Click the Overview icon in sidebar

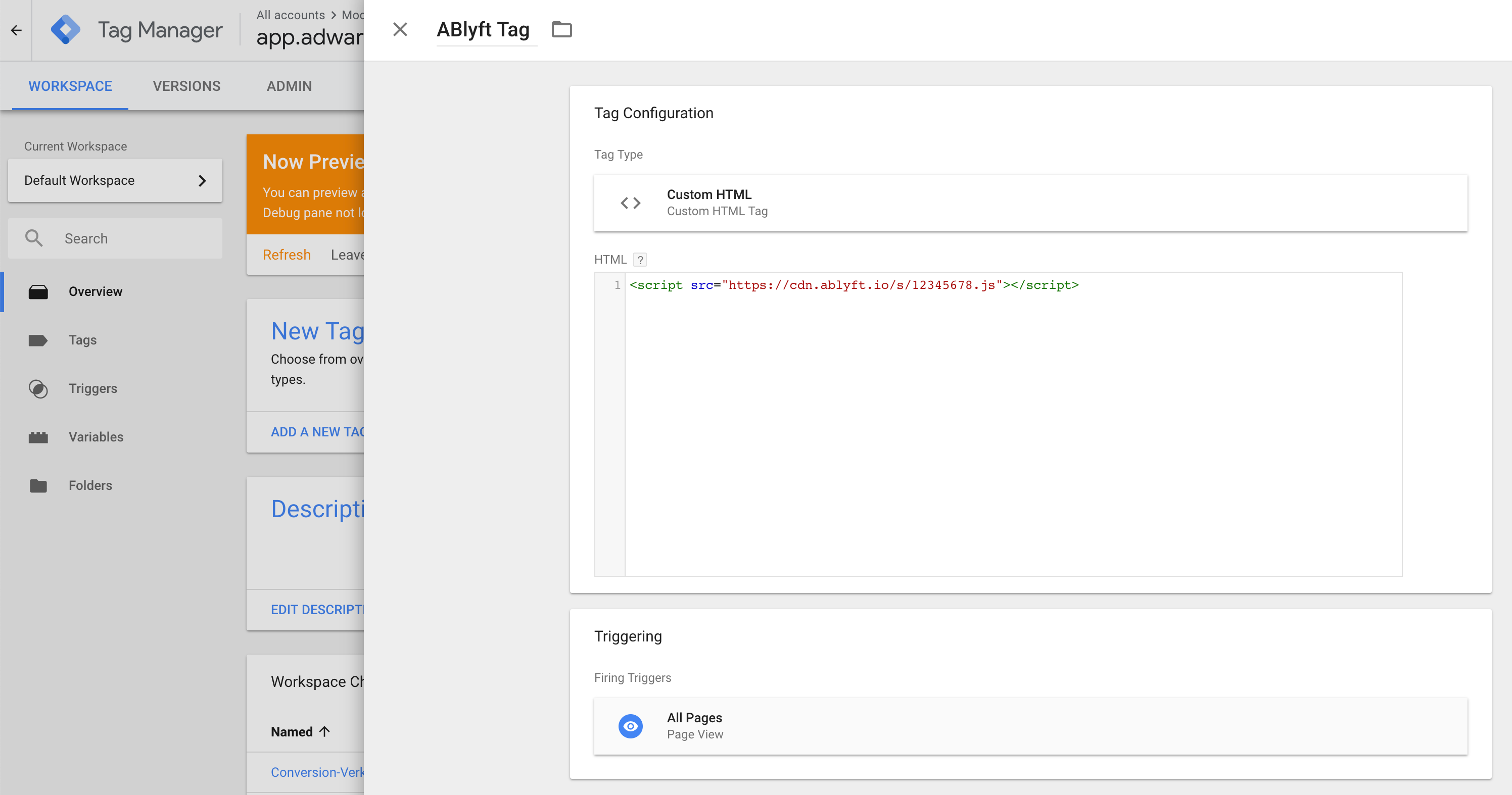tap(38, 291)
